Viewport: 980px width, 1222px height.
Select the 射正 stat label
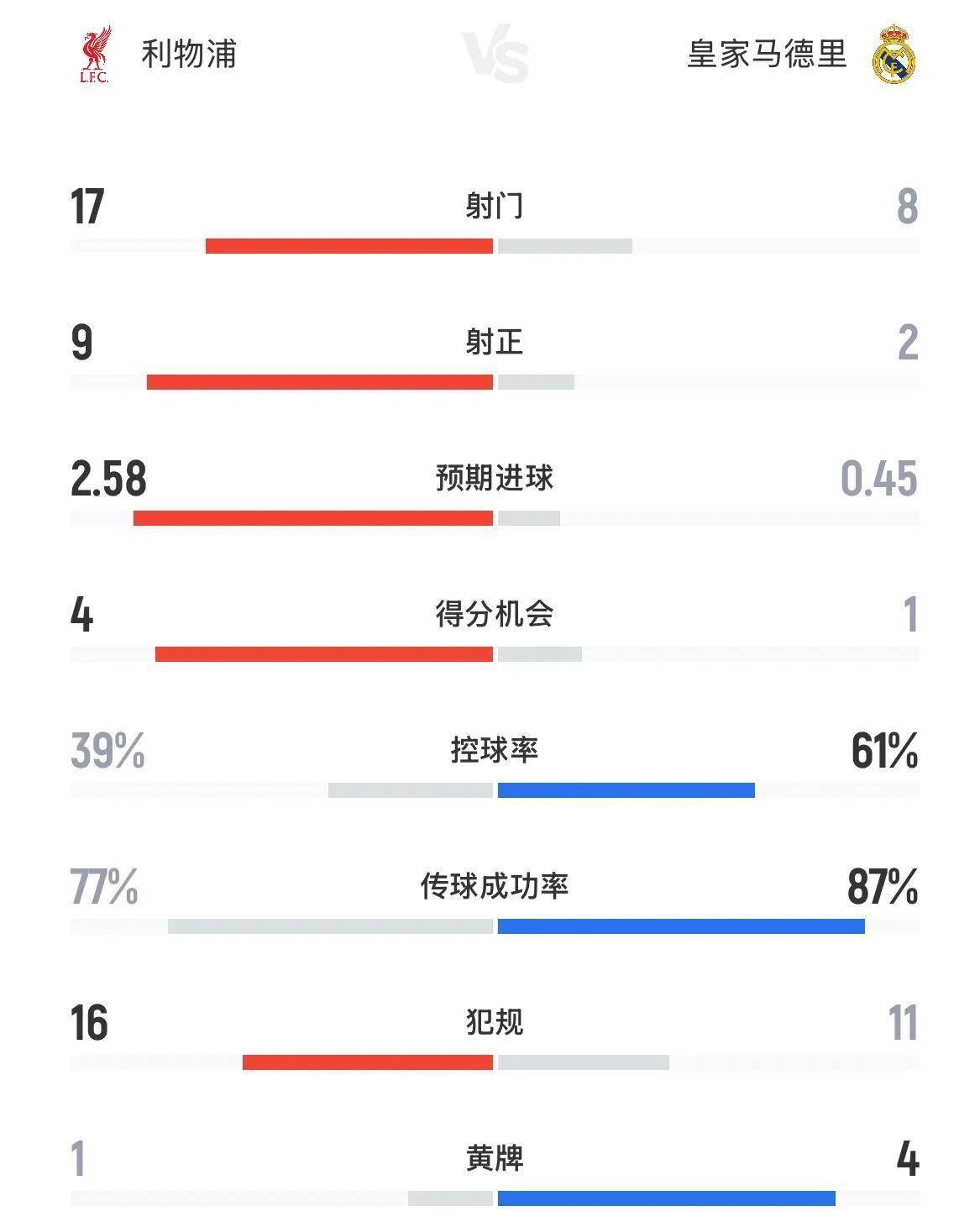click(495, 342)
